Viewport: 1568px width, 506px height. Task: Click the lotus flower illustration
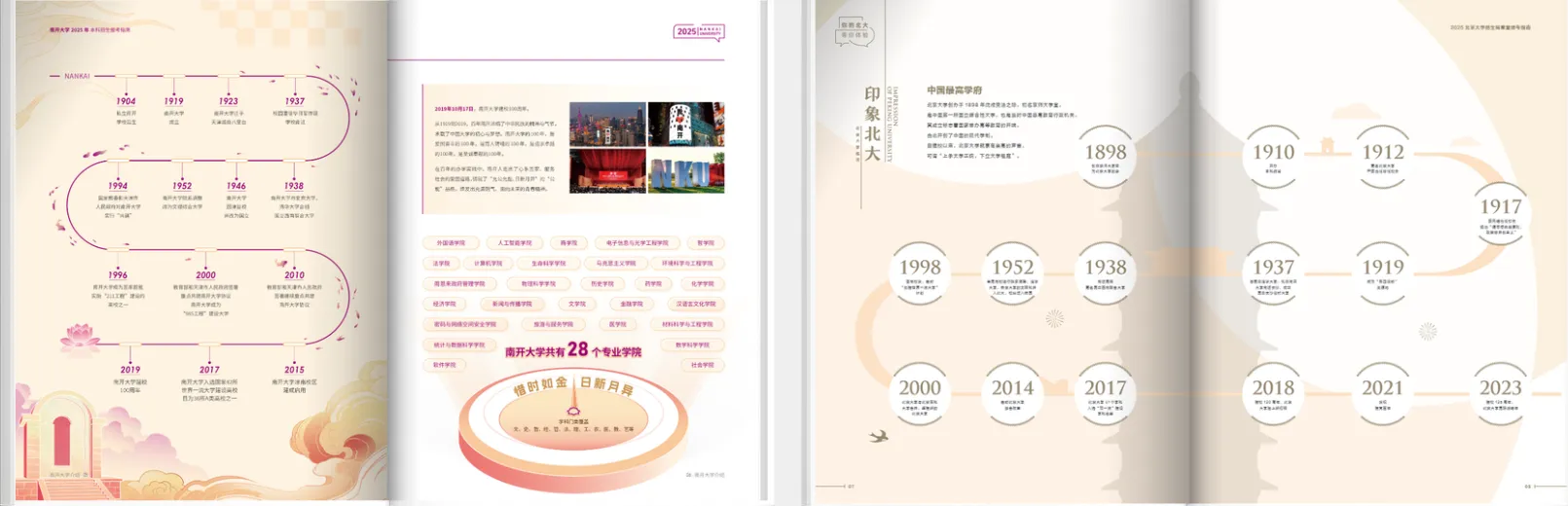80,338
